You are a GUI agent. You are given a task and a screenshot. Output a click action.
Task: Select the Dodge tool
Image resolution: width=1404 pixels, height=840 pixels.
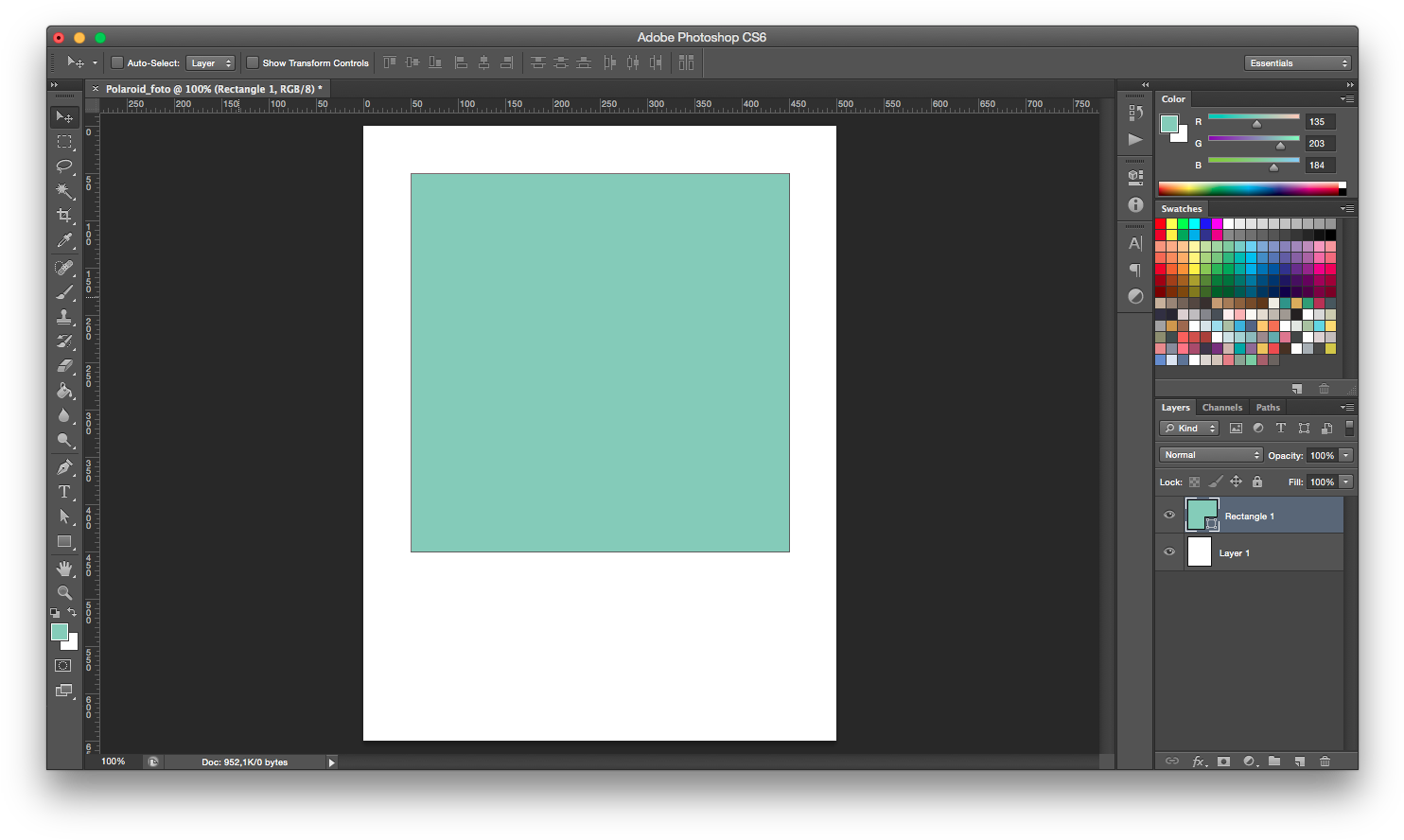(x=64, y=440)
